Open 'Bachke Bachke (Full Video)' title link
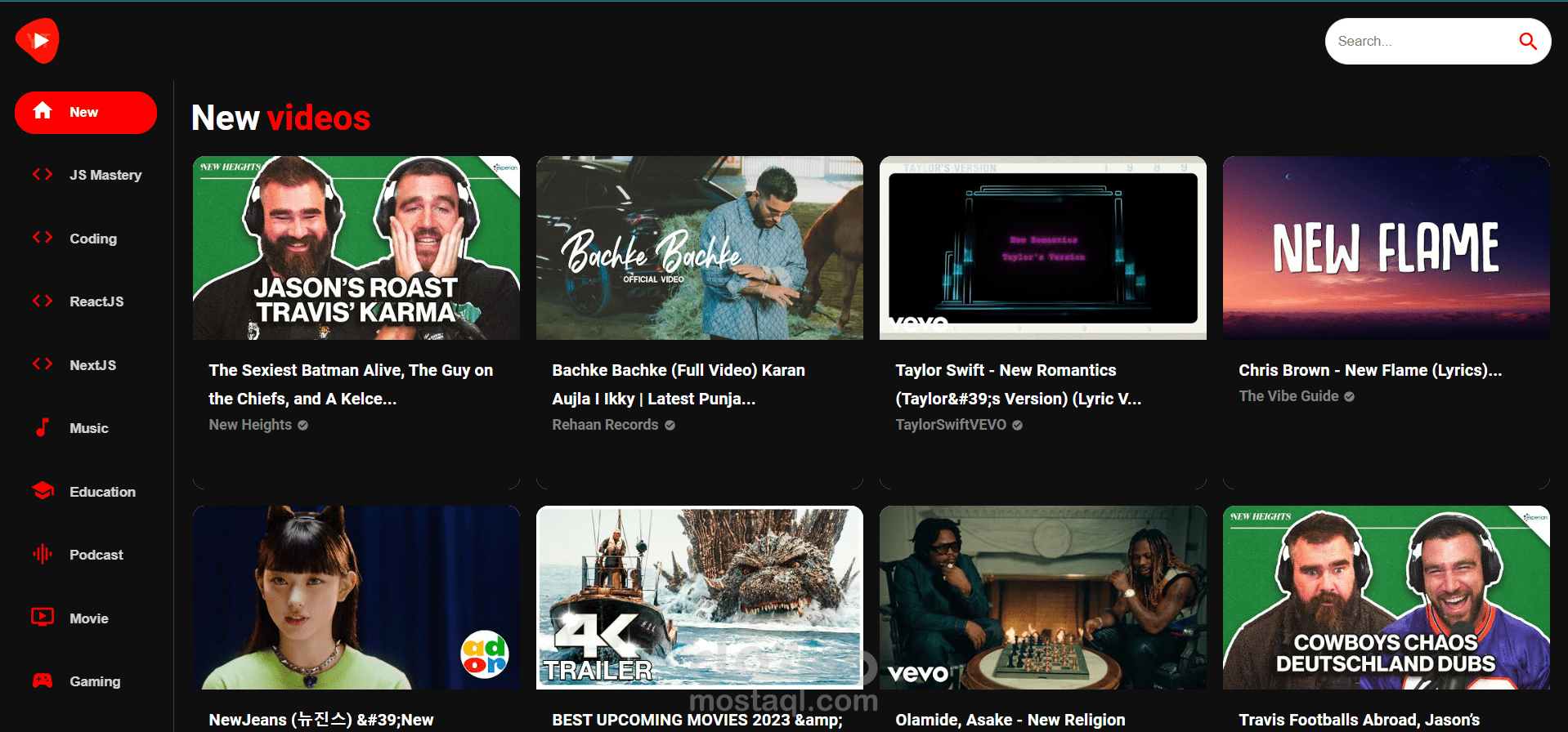 pos(679,384)
